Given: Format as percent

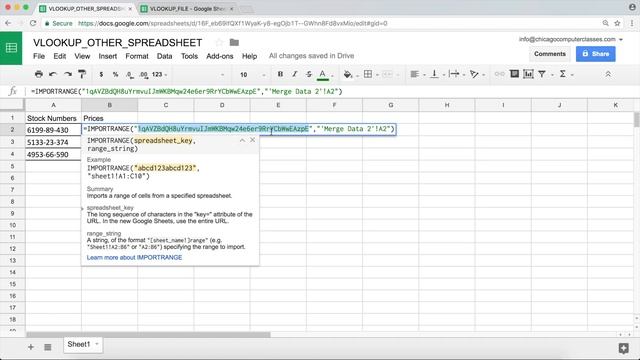Looking at the screenshot, I should tap(116, 74).
